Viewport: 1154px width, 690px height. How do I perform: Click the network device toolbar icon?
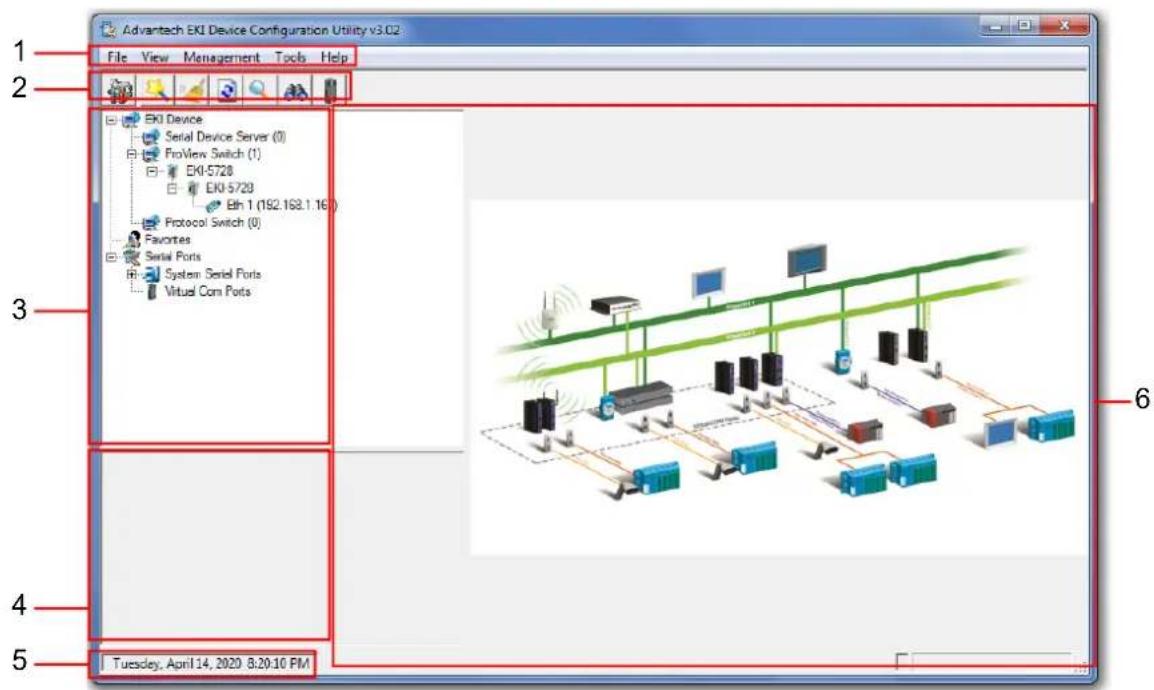(120, 89)
